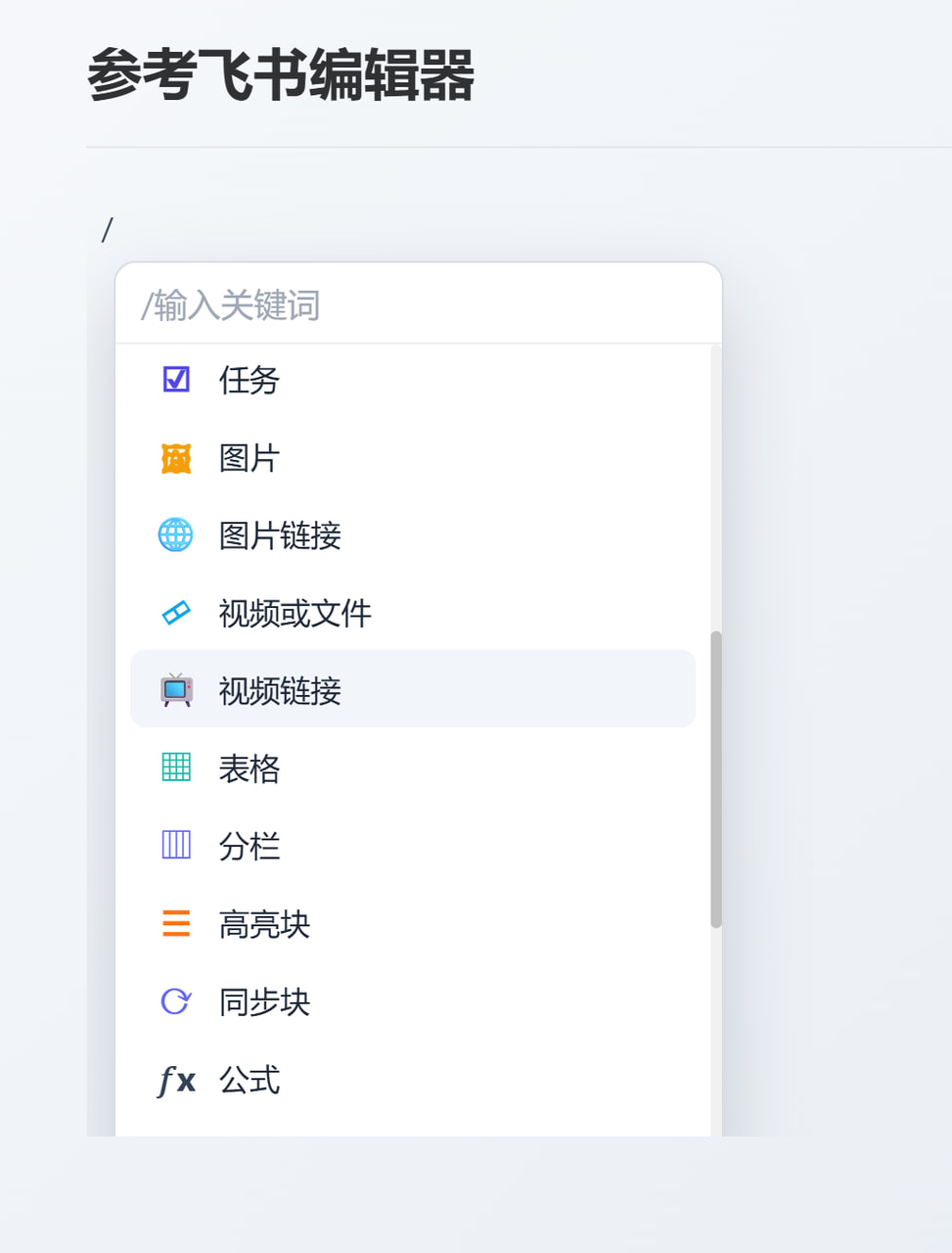Pick the 分栏 menu option
952x1253 pixels.
click(413, 845)
